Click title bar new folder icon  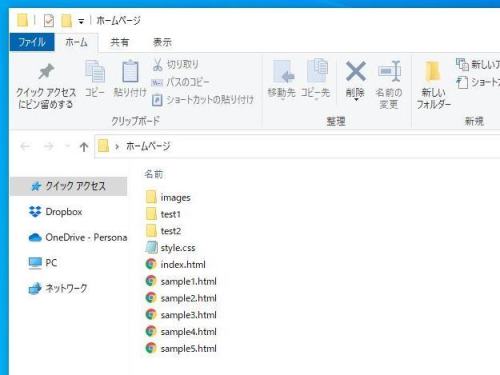tap(66, 21)
